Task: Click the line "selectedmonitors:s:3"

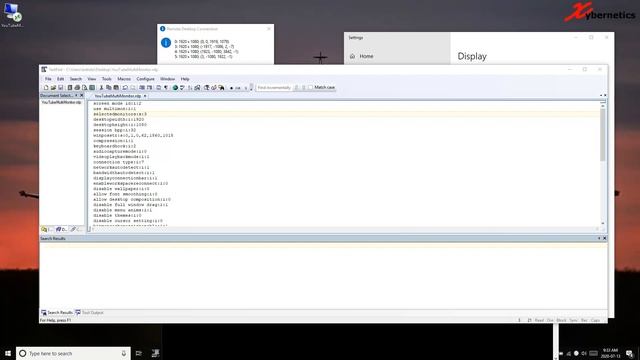Action: pos(120,114)
